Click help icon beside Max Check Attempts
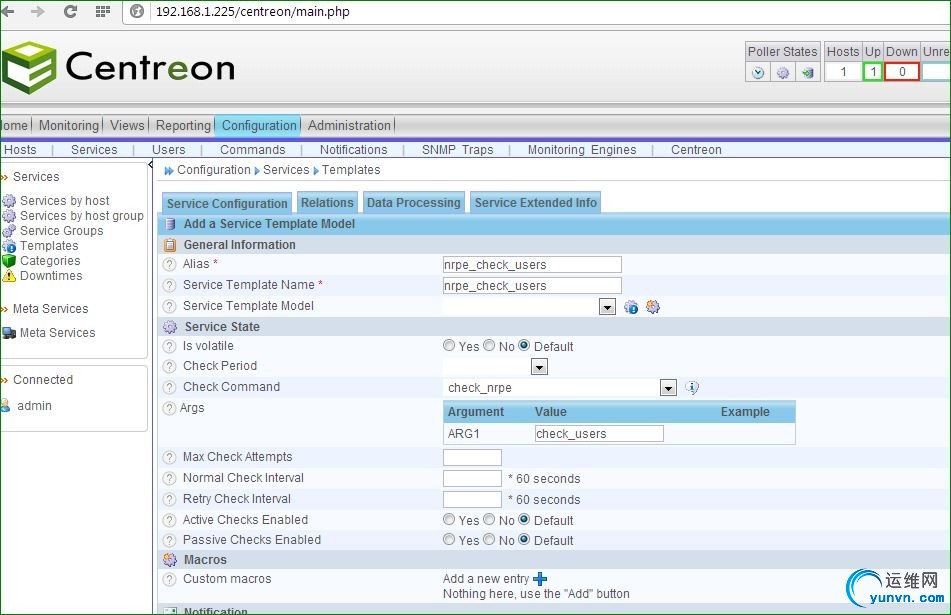Viewport: 951px width, 615px height. tap(170, 457)
